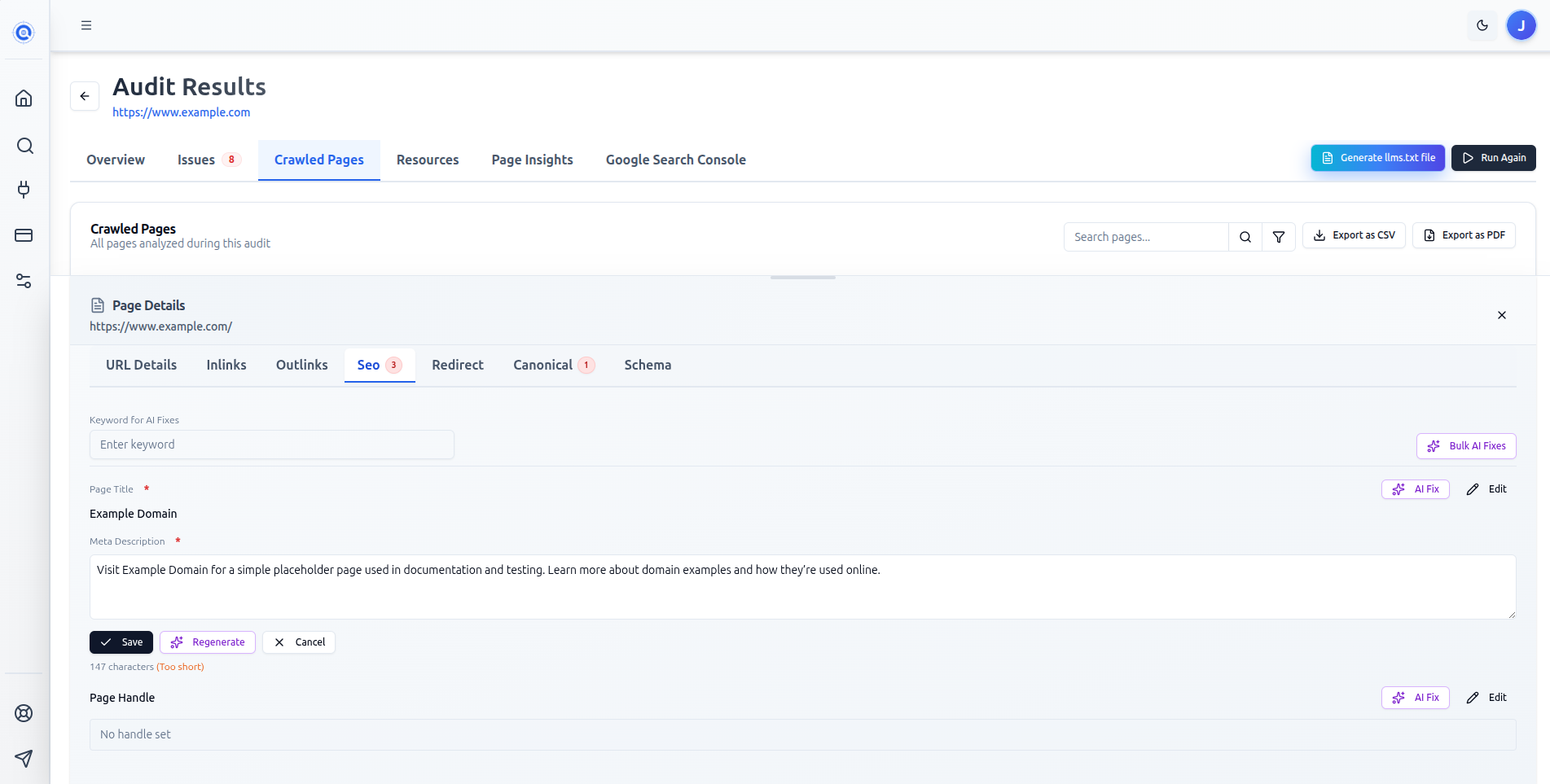This screenshot has width=1550, height=784.
Task: Click inside the Enter keyword field
Action: pyautogui.click(x=271, y=445)
